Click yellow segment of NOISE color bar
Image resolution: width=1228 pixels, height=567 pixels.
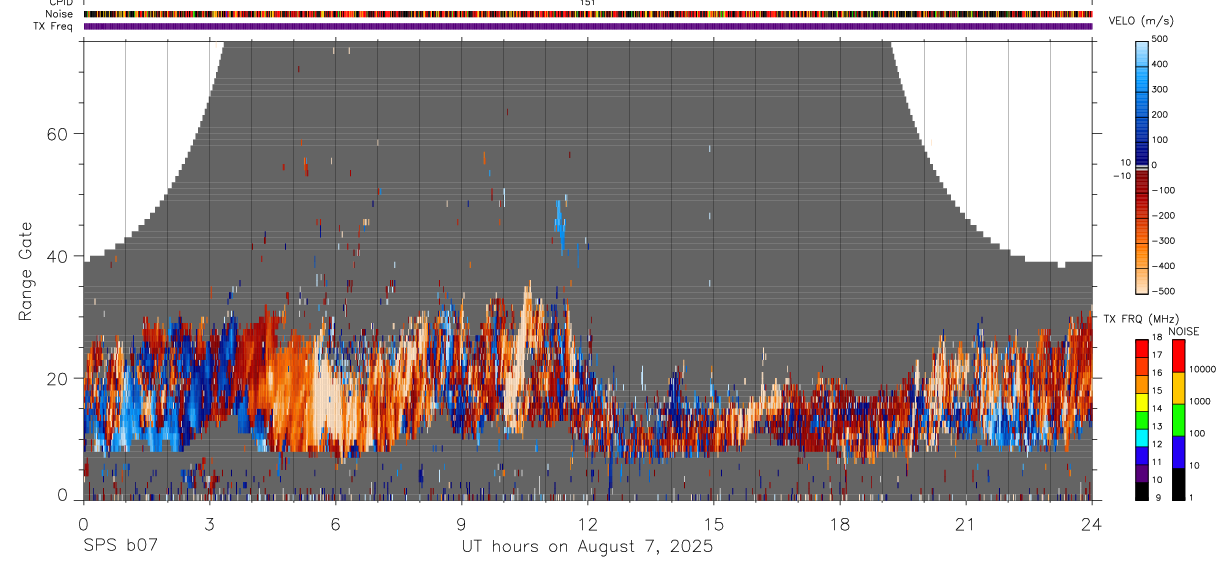1178,387
